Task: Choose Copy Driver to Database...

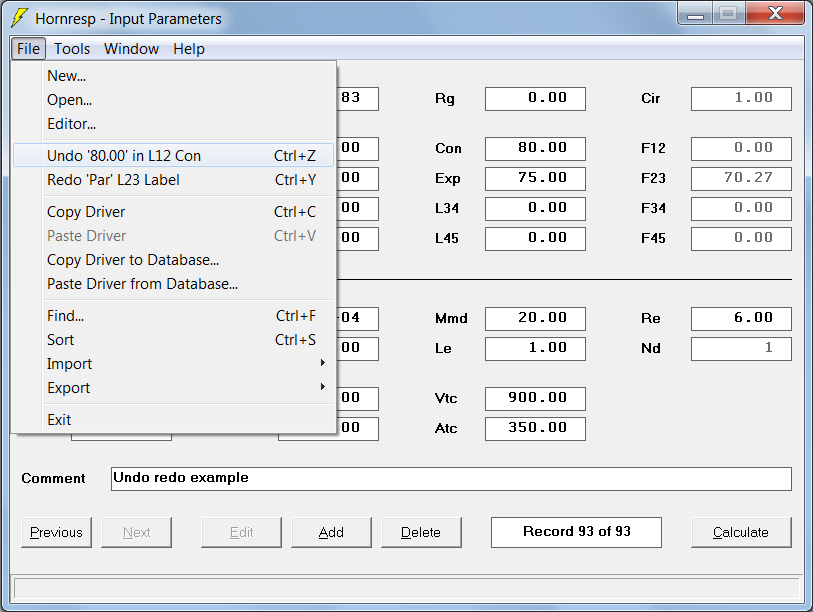Action: (x=174, y=260)
